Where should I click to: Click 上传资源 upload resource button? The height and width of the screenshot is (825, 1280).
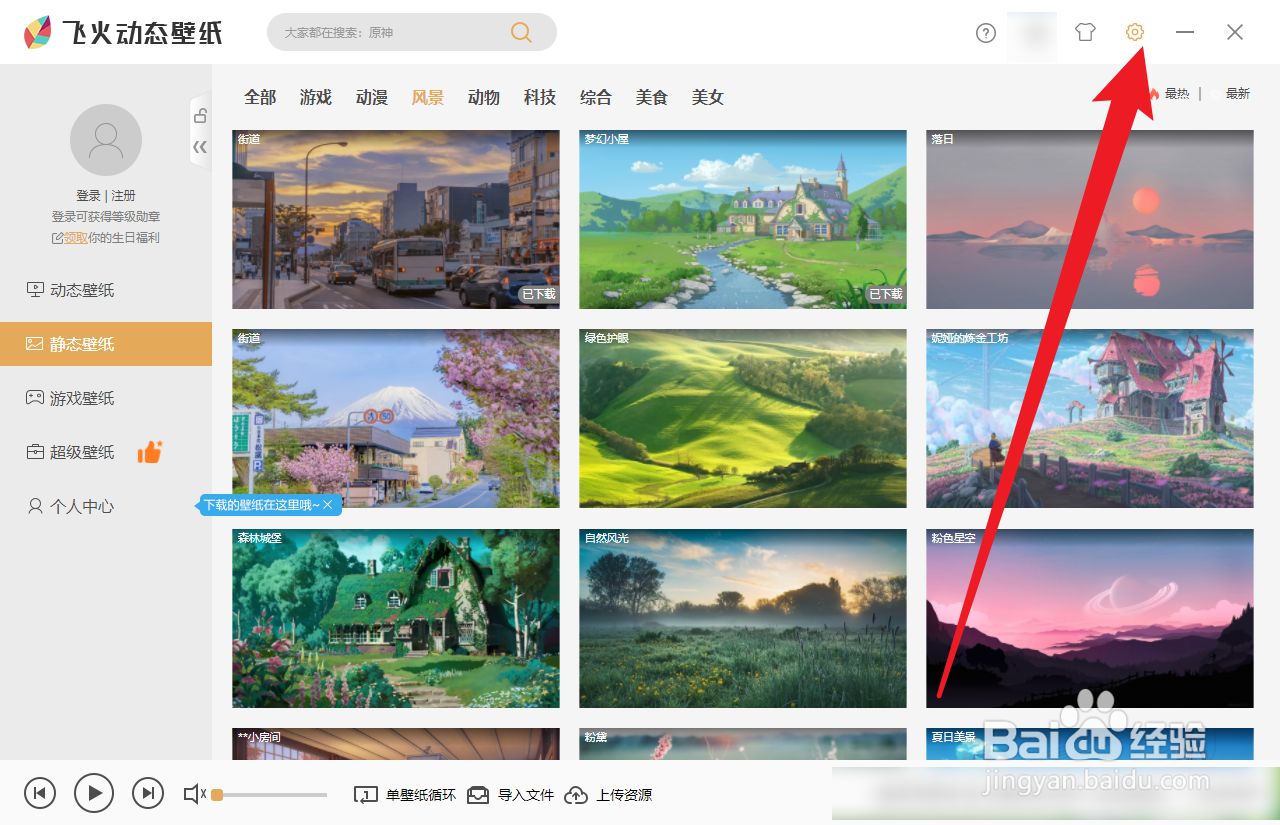click(x=608, y=795)
